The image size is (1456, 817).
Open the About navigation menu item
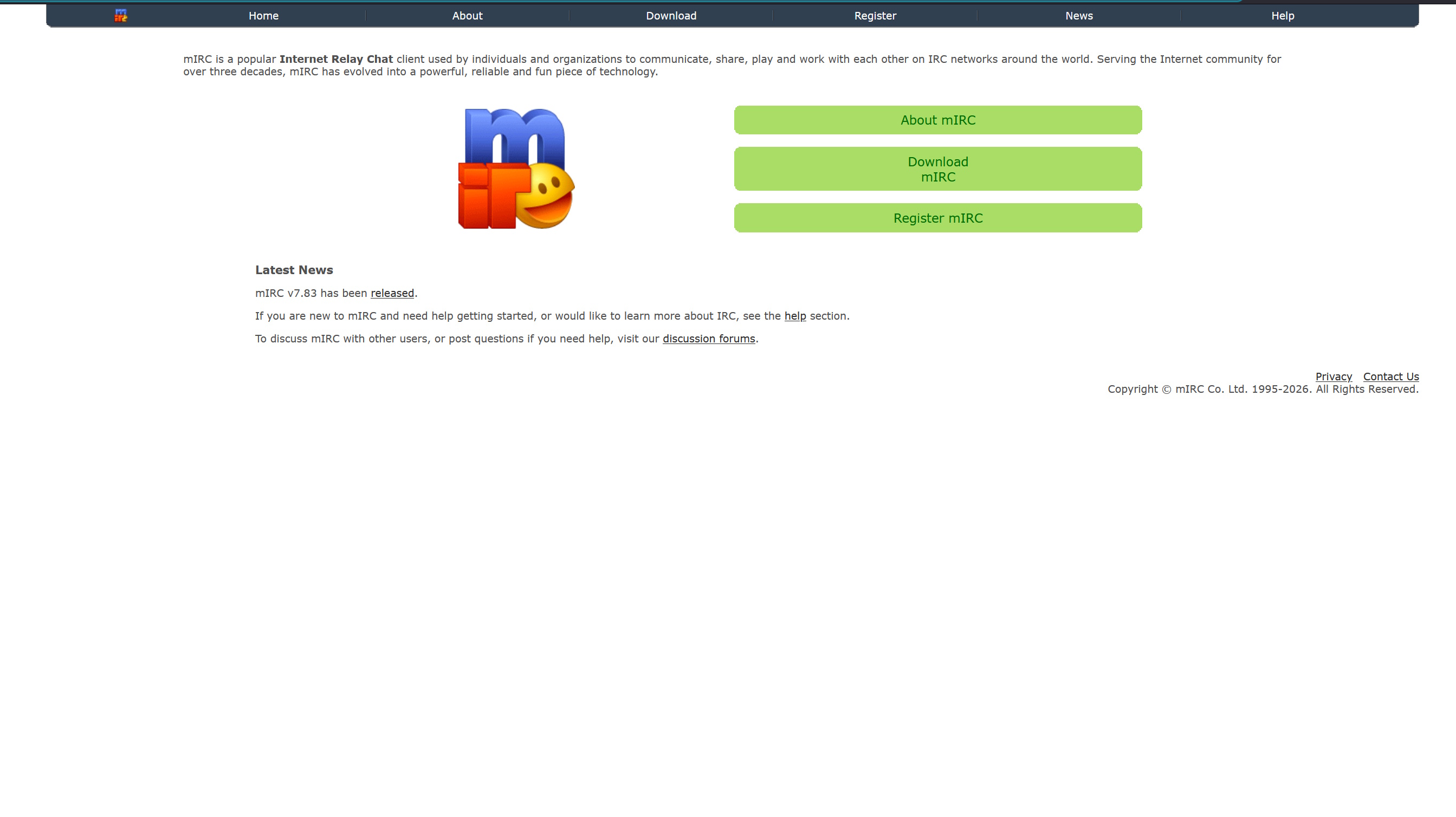click(x=467, y=15)
